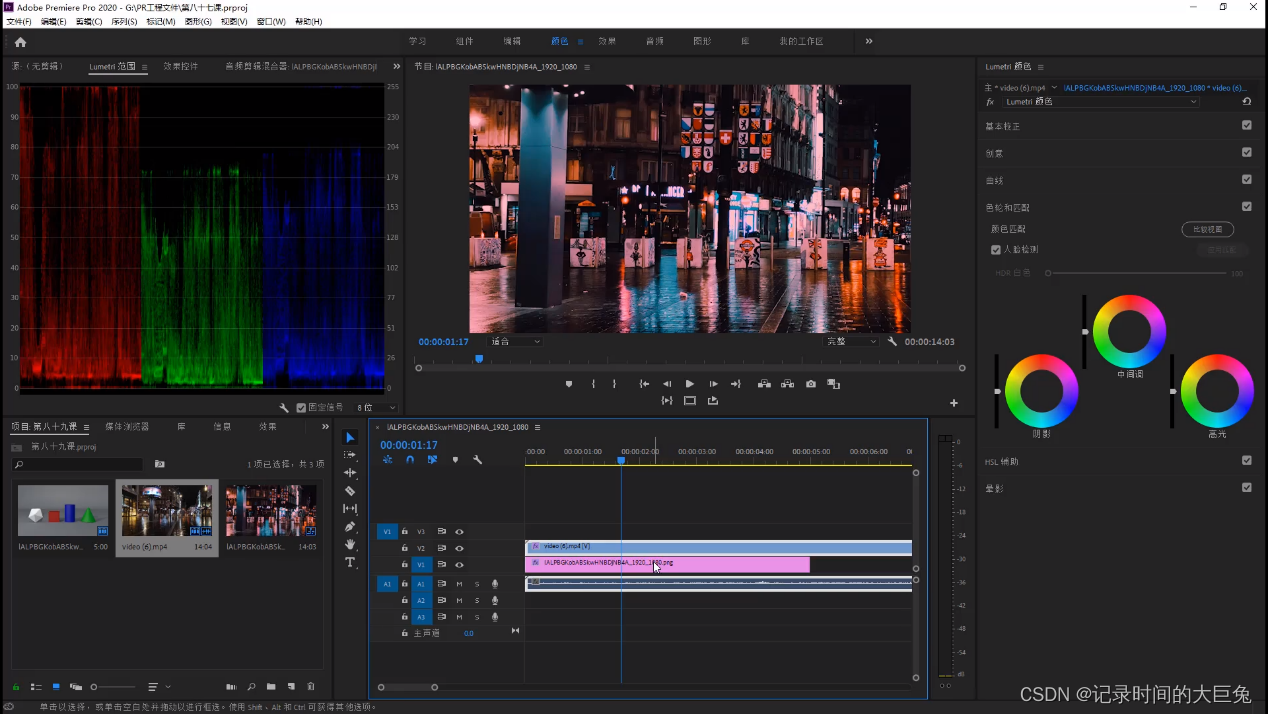Open the 完整 playback resolution dropdown
This screenshot has height=714, width=1268.
click(x=851, y=342)
